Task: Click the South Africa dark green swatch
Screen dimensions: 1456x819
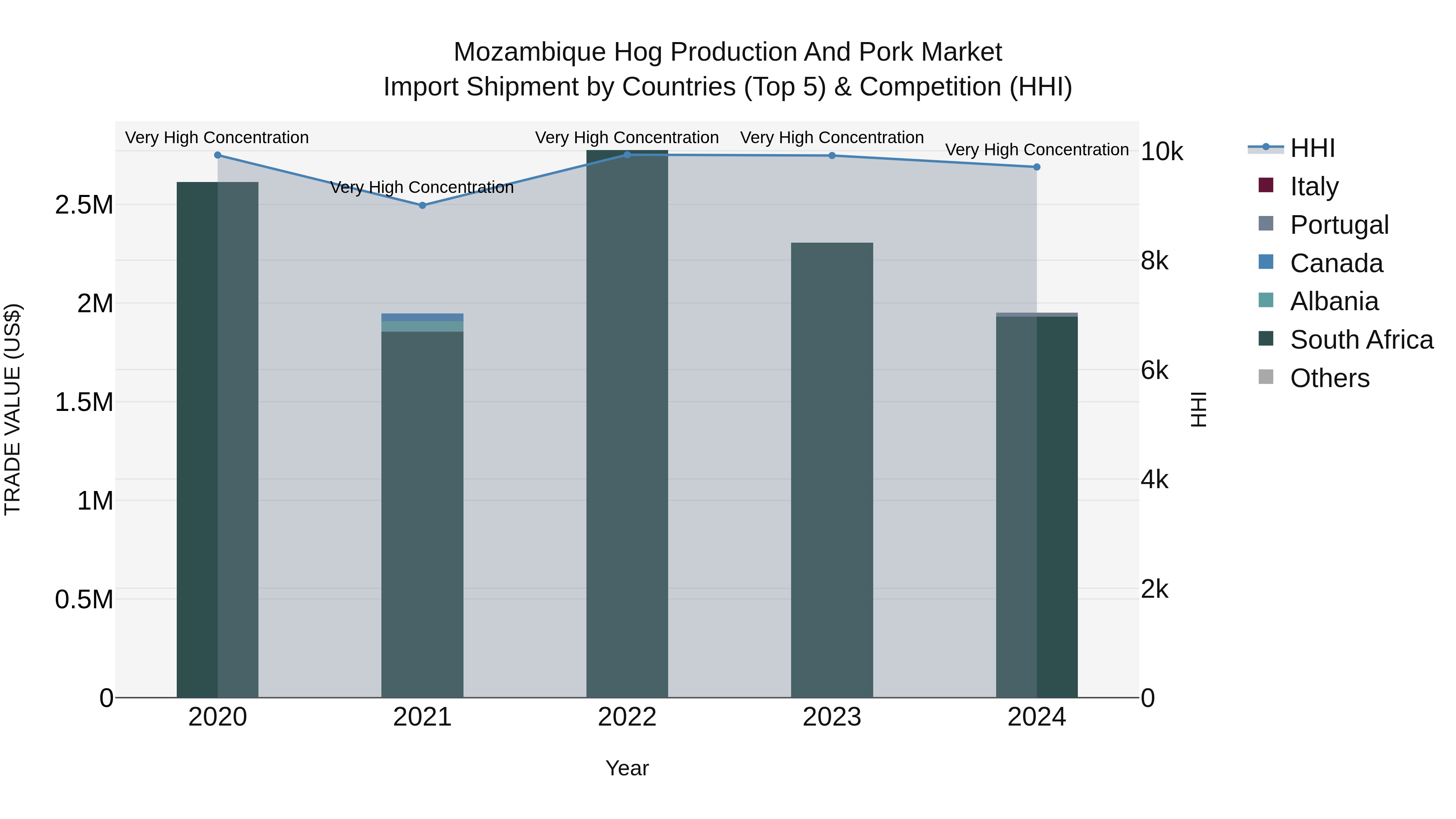Action: (1266, 339)
